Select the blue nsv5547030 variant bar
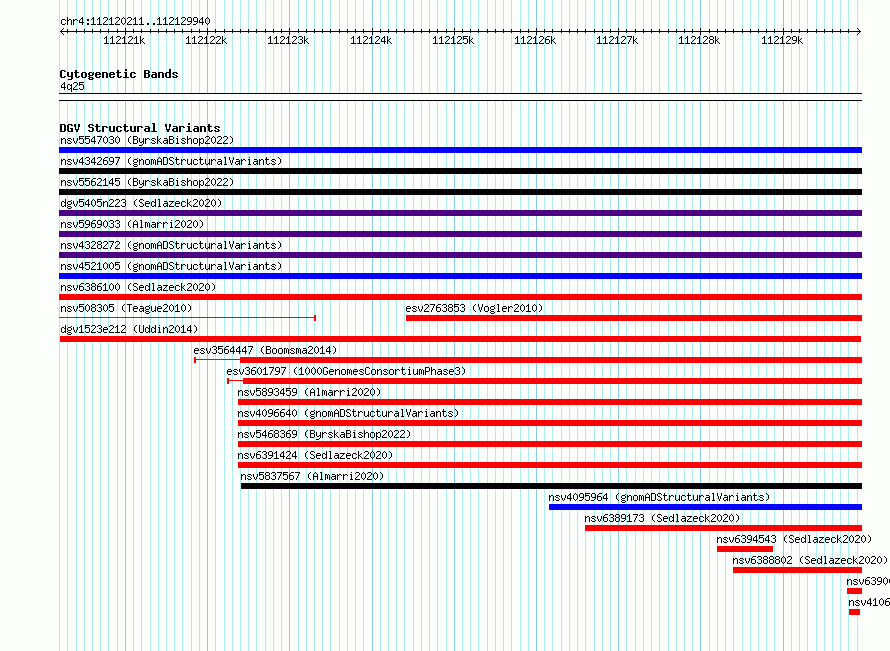890x651 pixels. coord(460,150)
